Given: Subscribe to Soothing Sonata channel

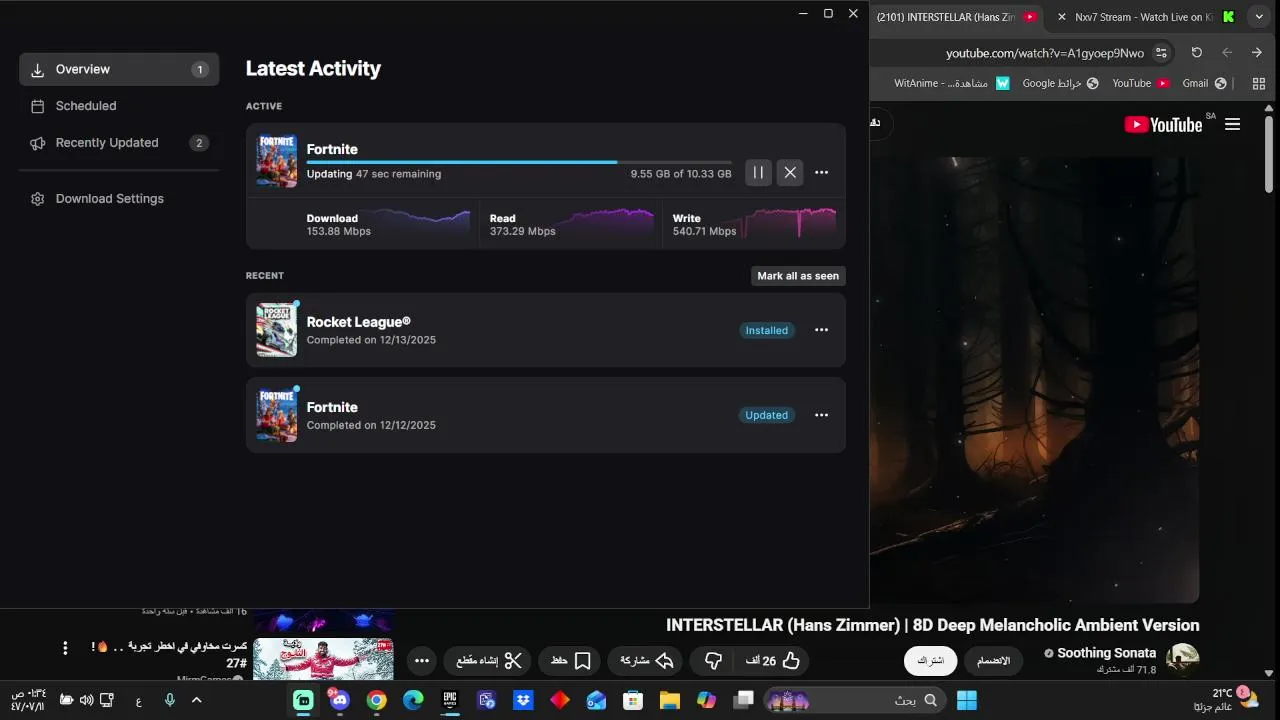Looking at the screenshot, I should coord(931,661).
